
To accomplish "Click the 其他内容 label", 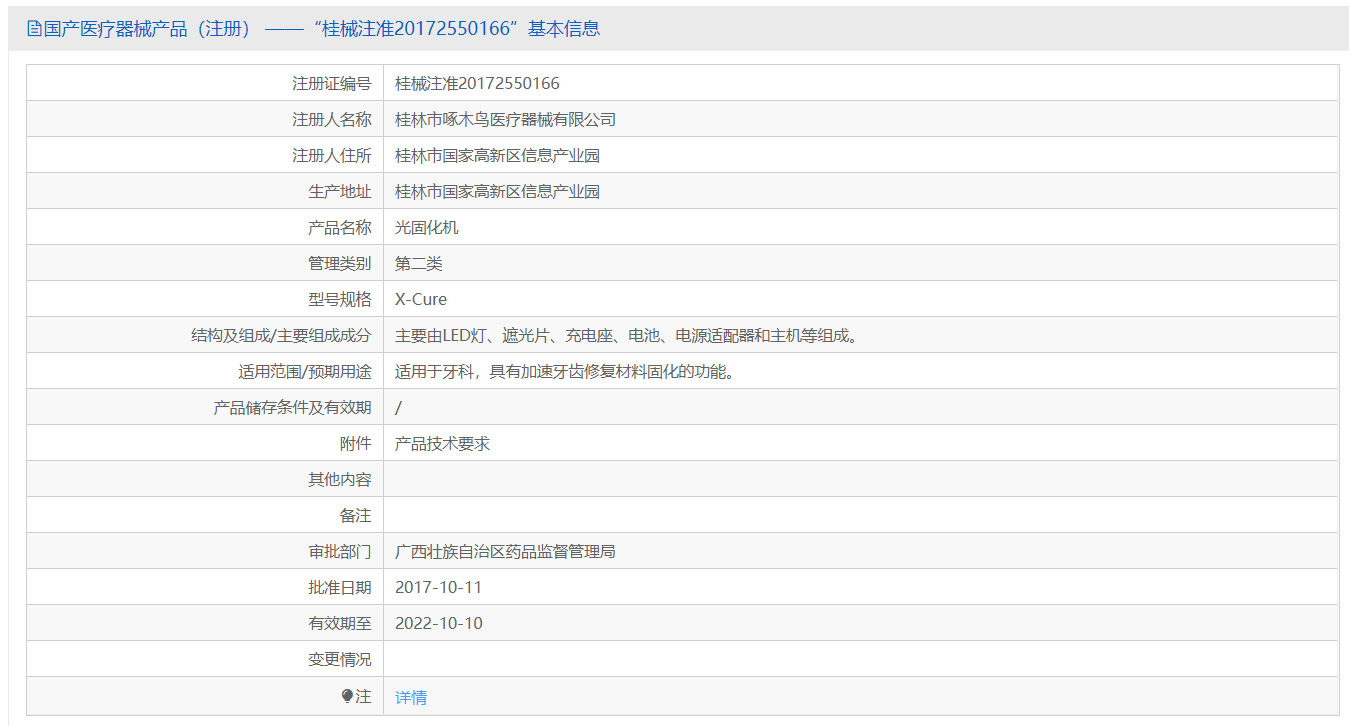I will click(339, 479).
